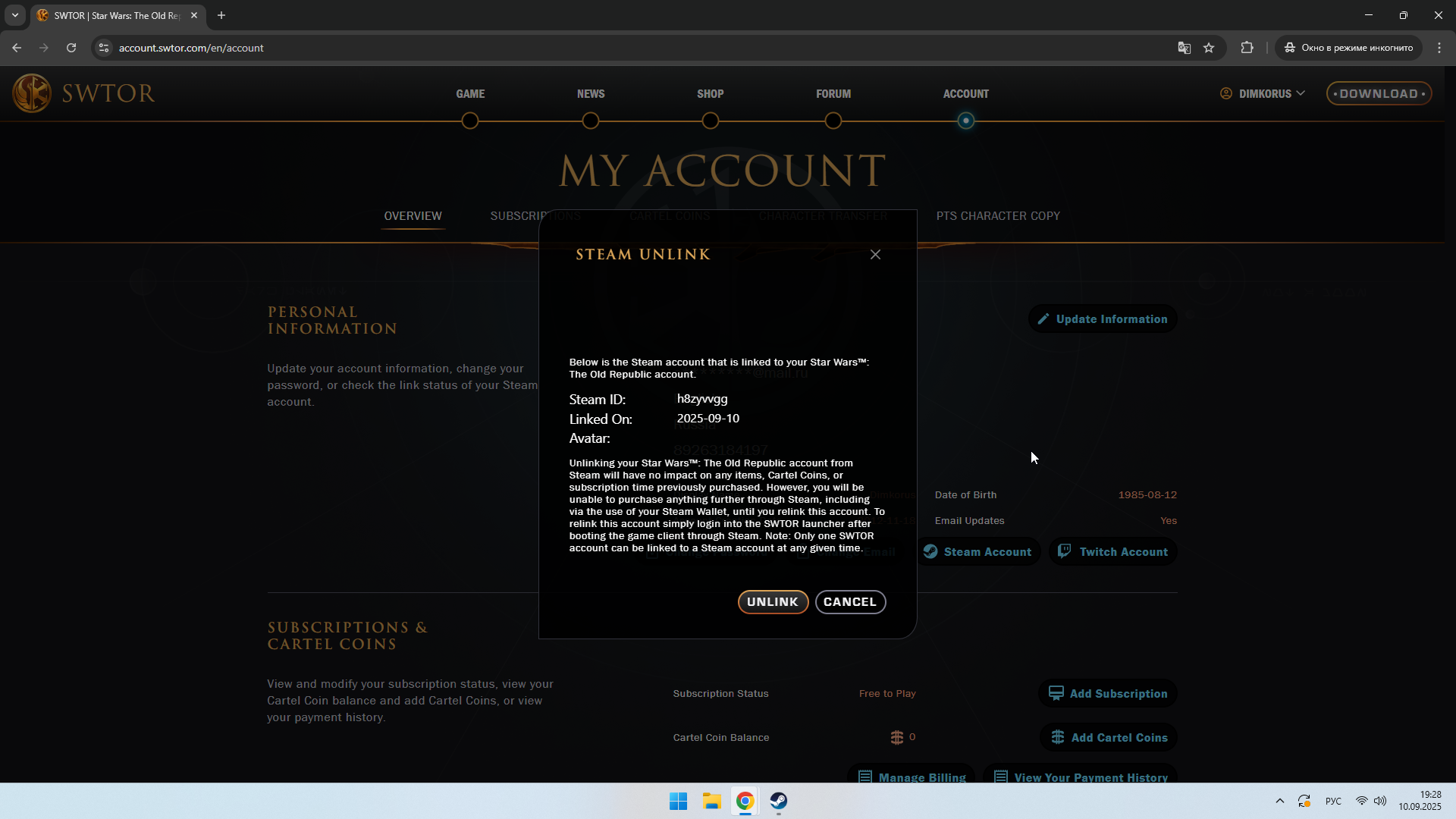Click Add Cartel Coins button
The height and width of the screenshot is (819, 1456).
coord(1109,738)
